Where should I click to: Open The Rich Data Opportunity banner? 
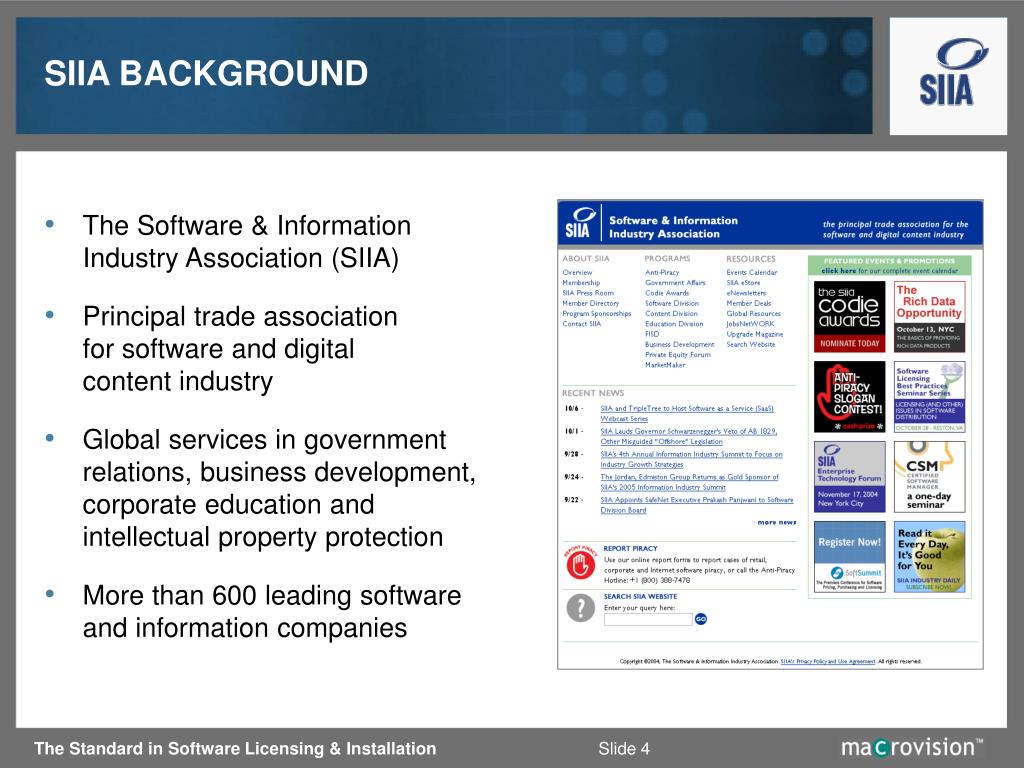pos(929,317)
